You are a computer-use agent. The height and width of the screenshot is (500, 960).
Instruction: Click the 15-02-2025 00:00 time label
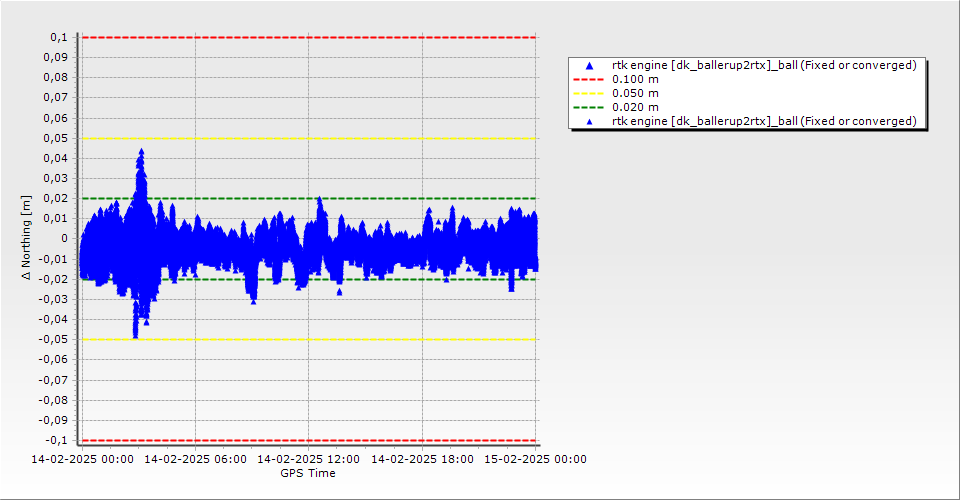(536, 459)
